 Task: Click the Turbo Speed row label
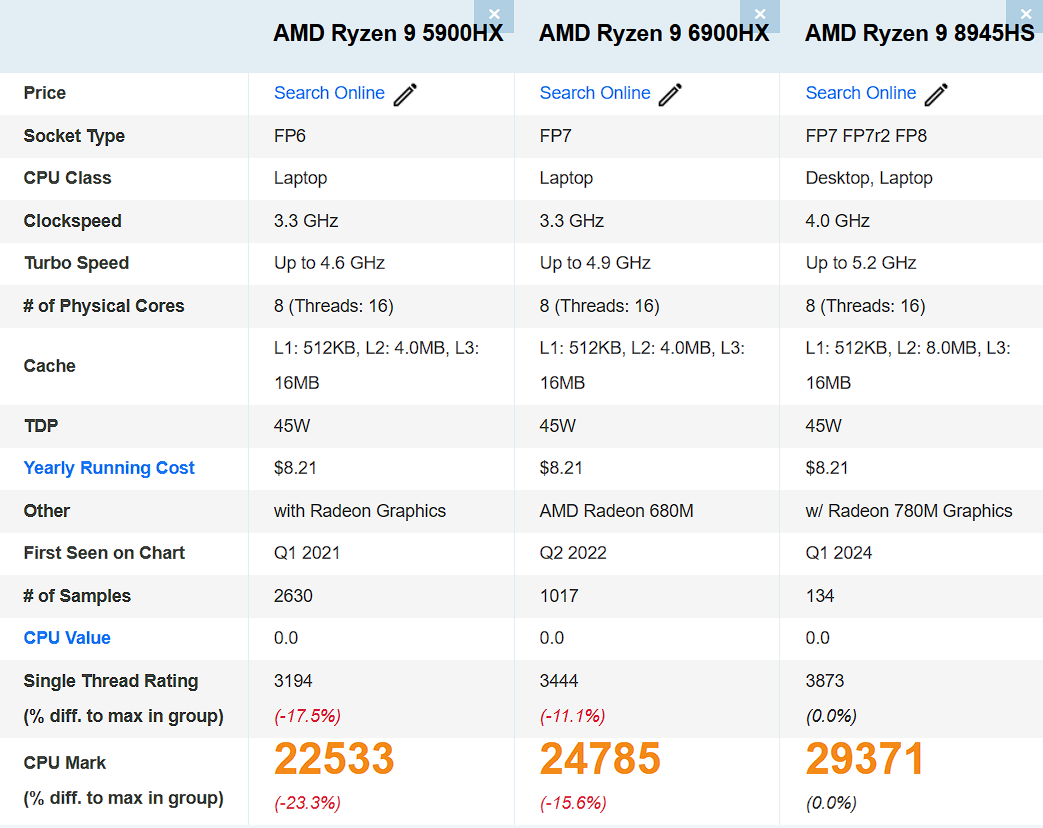click(x=76, y=263)
